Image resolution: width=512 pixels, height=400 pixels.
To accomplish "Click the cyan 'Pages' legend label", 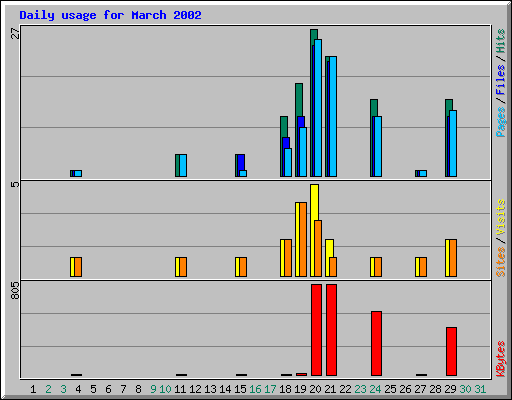I will click(x=500, y=122).
